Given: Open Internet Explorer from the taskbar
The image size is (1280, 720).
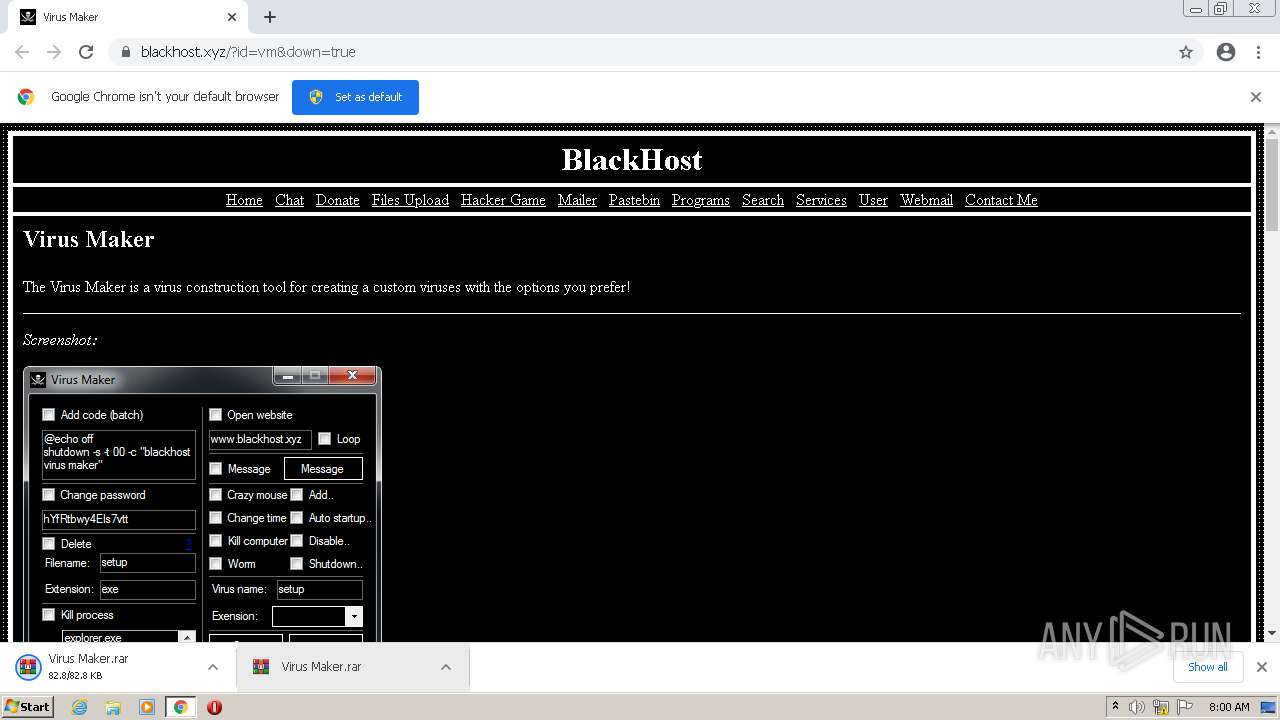Looking at the screenshot, I should pyautogui.click(x=80, y=707).
